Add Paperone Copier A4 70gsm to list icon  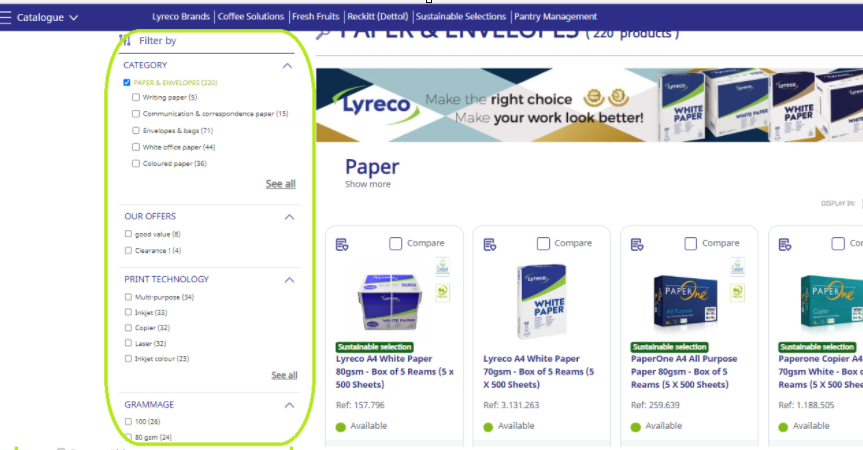click(784, 244)
